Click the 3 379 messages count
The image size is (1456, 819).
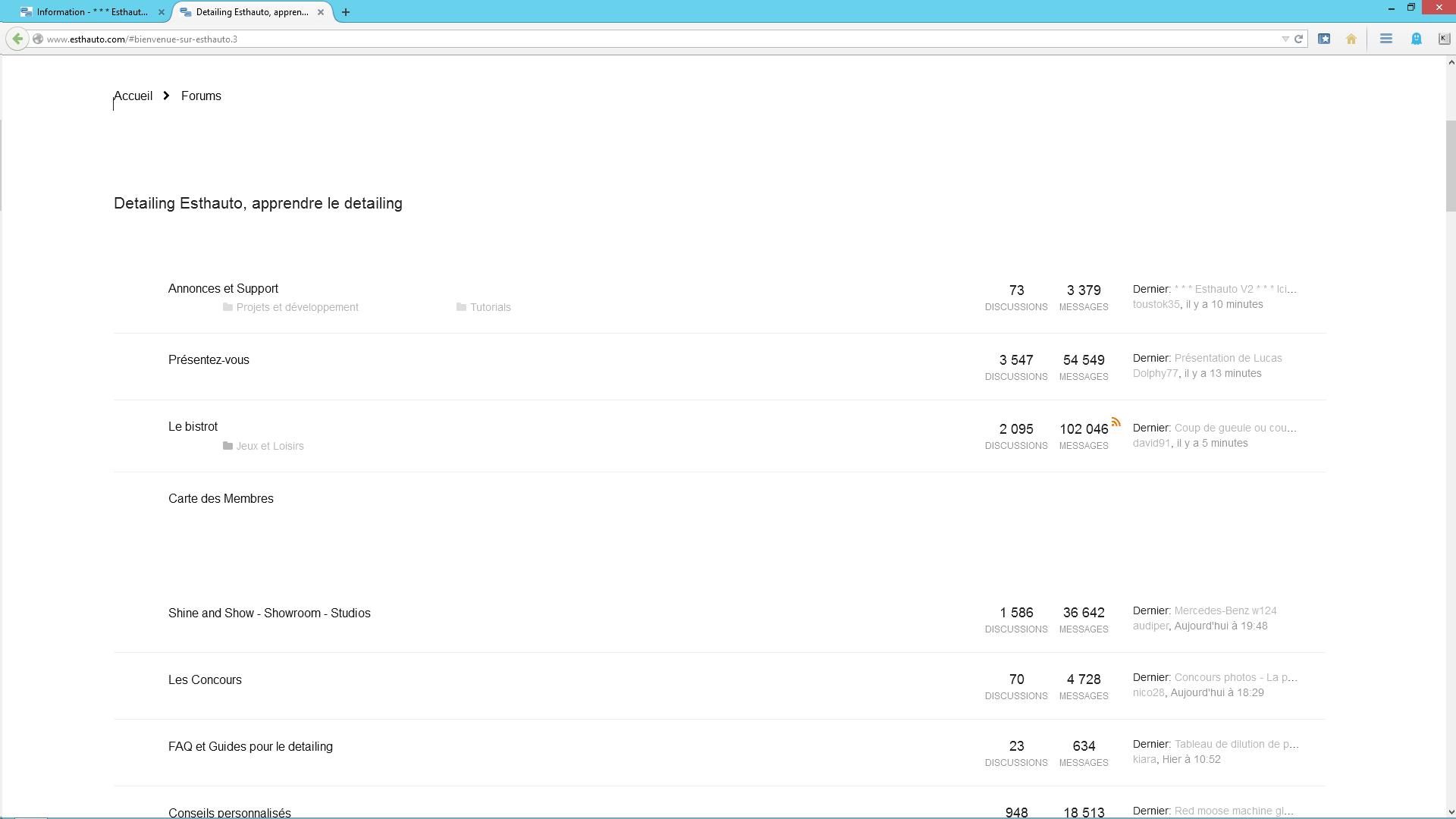pos(1084,290)
